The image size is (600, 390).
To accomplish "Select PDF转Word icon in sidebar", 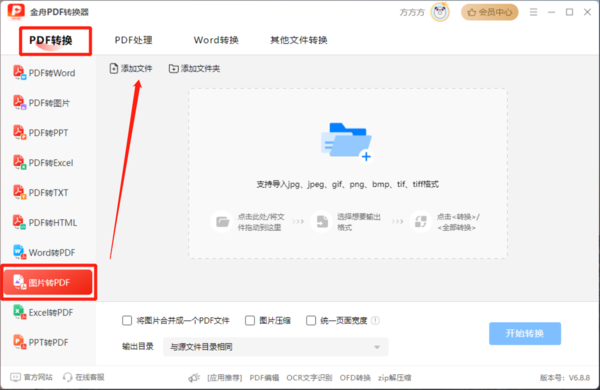I will coord(19,73).
